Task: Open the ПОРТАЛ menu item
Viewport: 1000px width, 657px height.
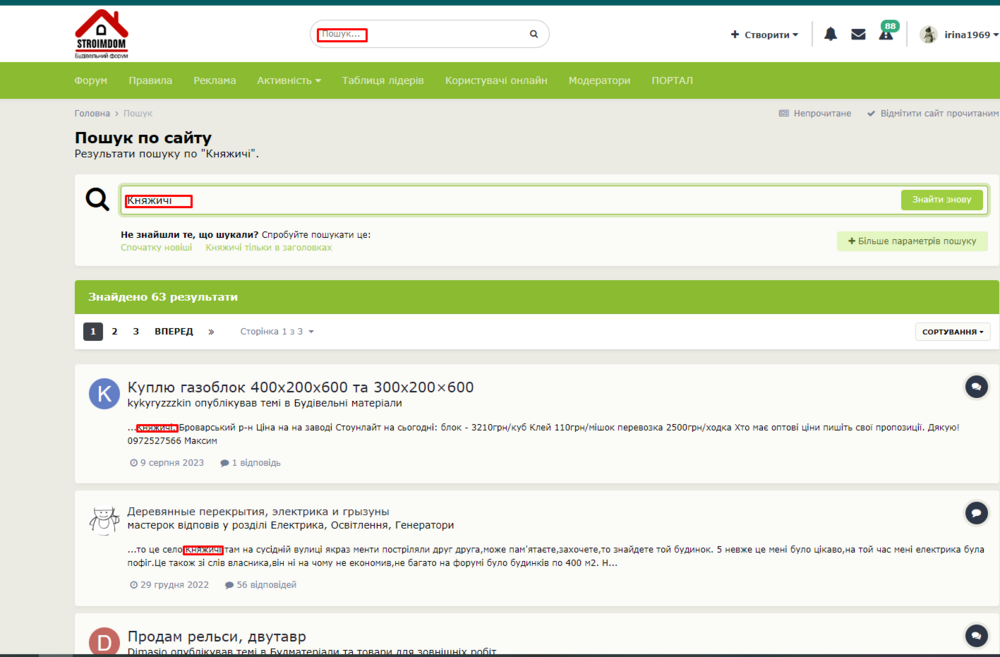Action: coord(672,80)
